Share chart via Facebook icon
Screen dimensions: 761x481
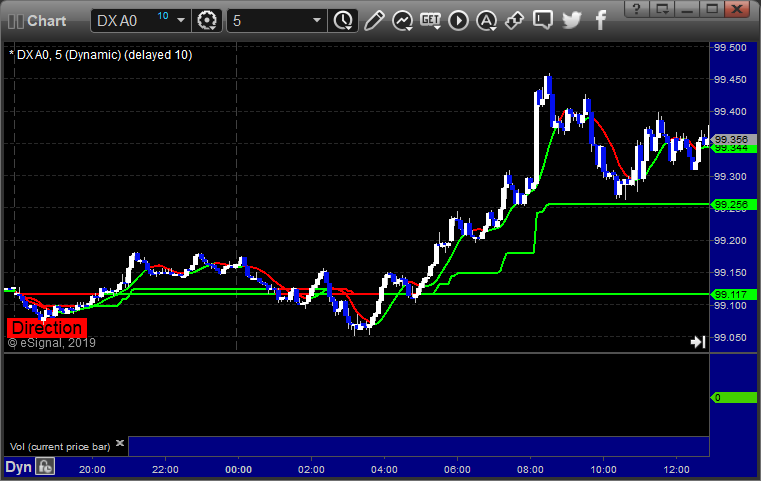(x=598, y=20)
